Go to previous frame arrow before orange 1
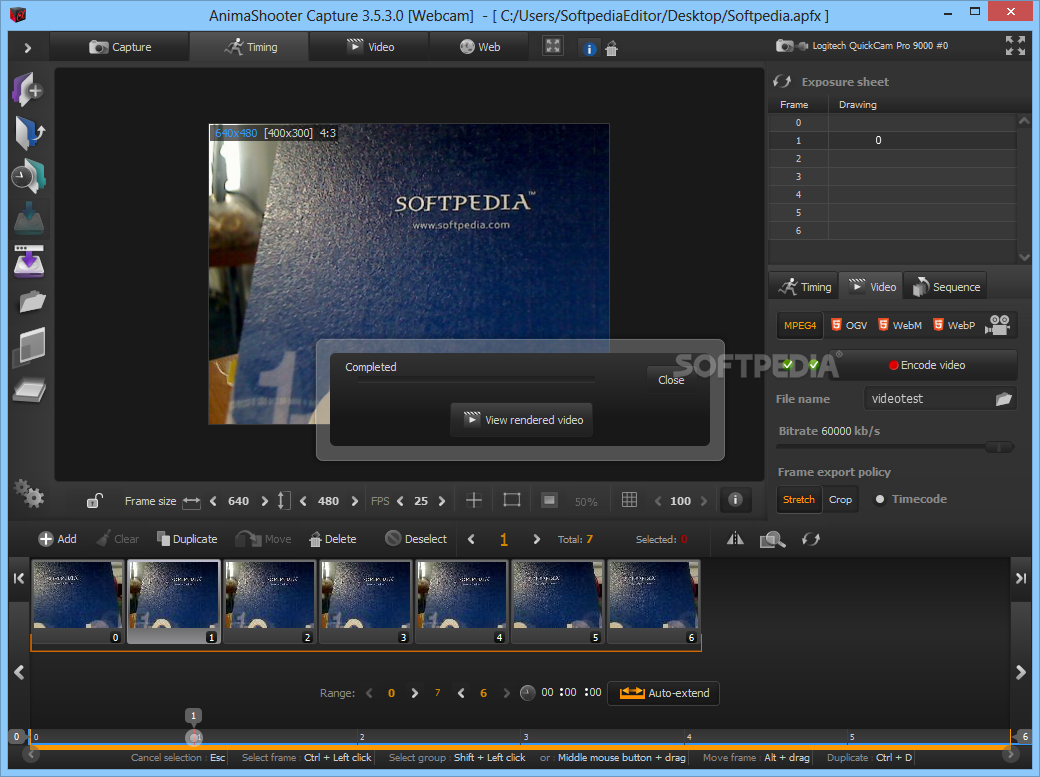 point(472,539)
